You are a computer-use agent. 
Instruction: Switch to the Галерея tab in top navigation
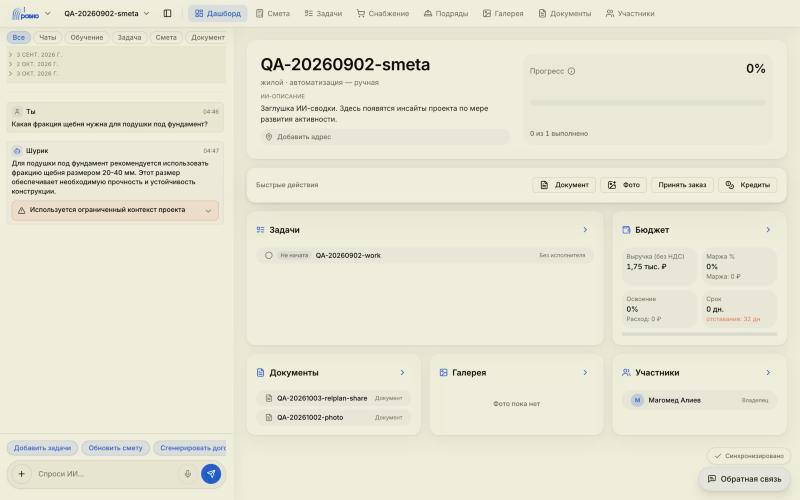coord(503,13)
